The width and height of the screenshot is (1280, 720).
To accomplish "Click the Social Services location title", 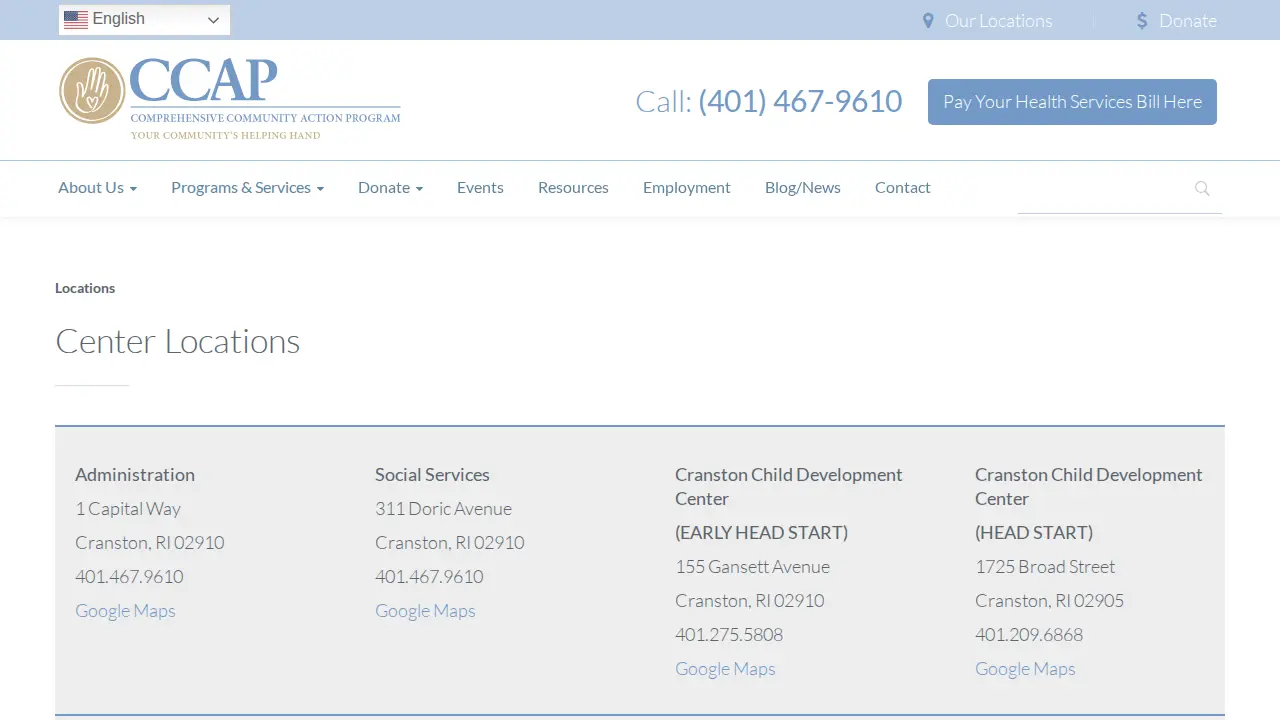I will click(x=432, y=474).
